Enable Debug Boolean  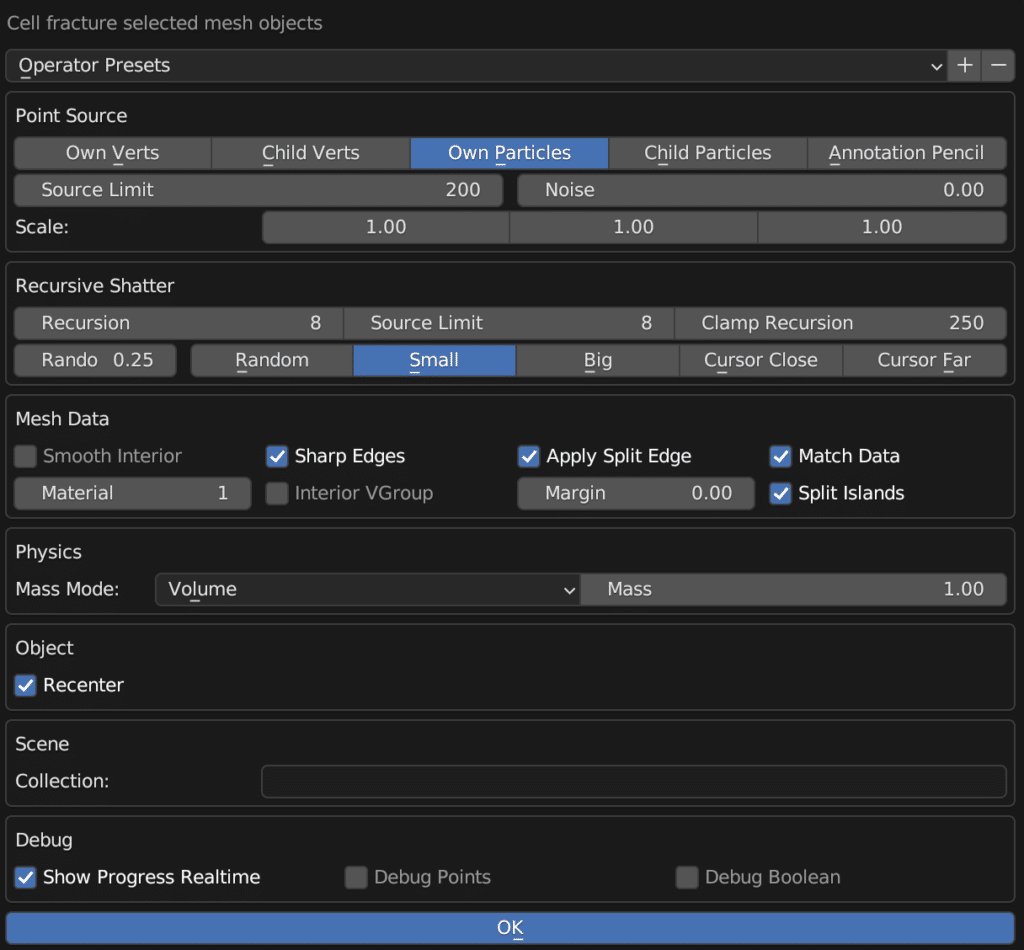687,877
